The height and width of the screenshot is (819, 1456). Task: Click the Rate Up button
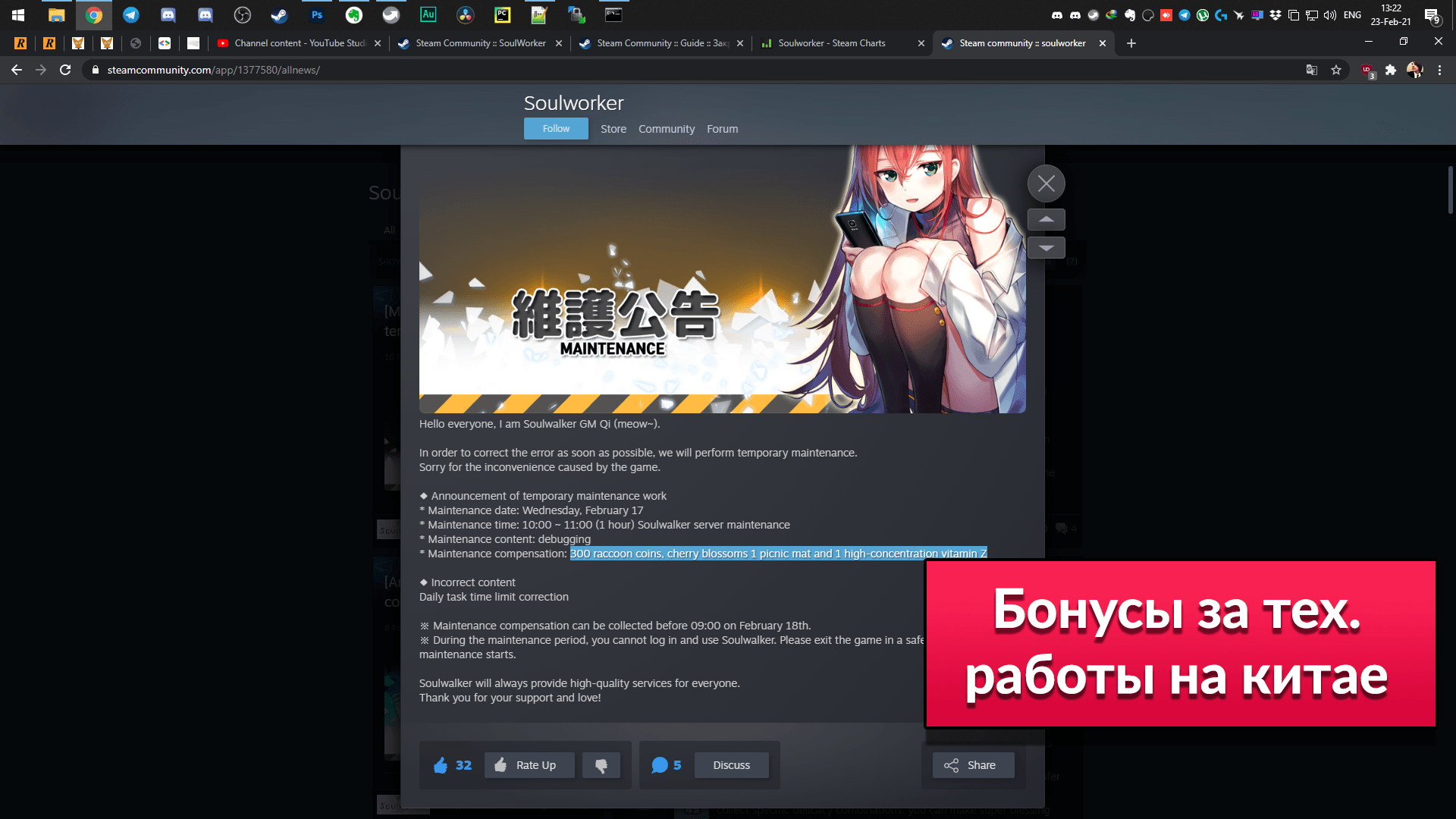coord(529,765)
